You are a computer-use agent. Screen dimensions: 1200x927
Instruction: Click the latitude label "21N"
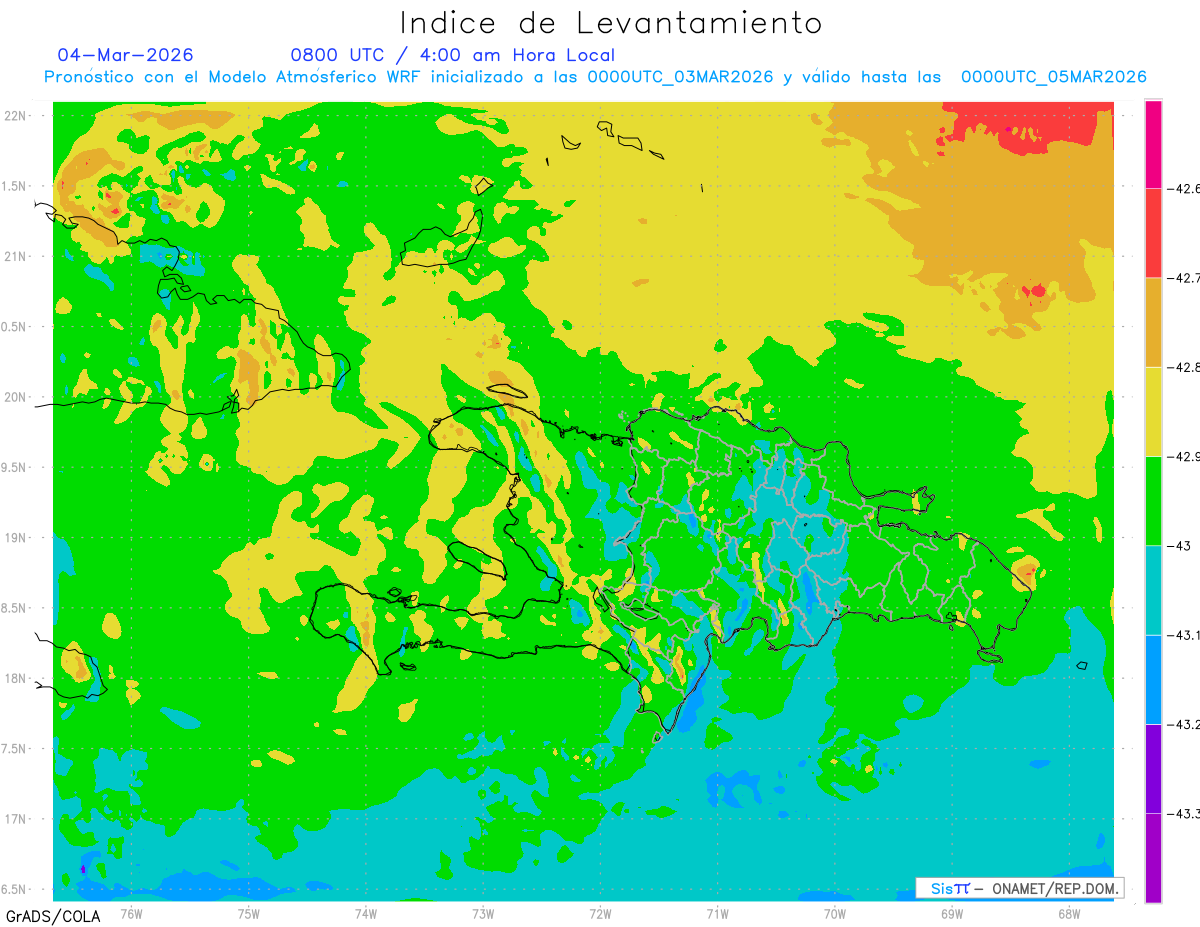16,256
